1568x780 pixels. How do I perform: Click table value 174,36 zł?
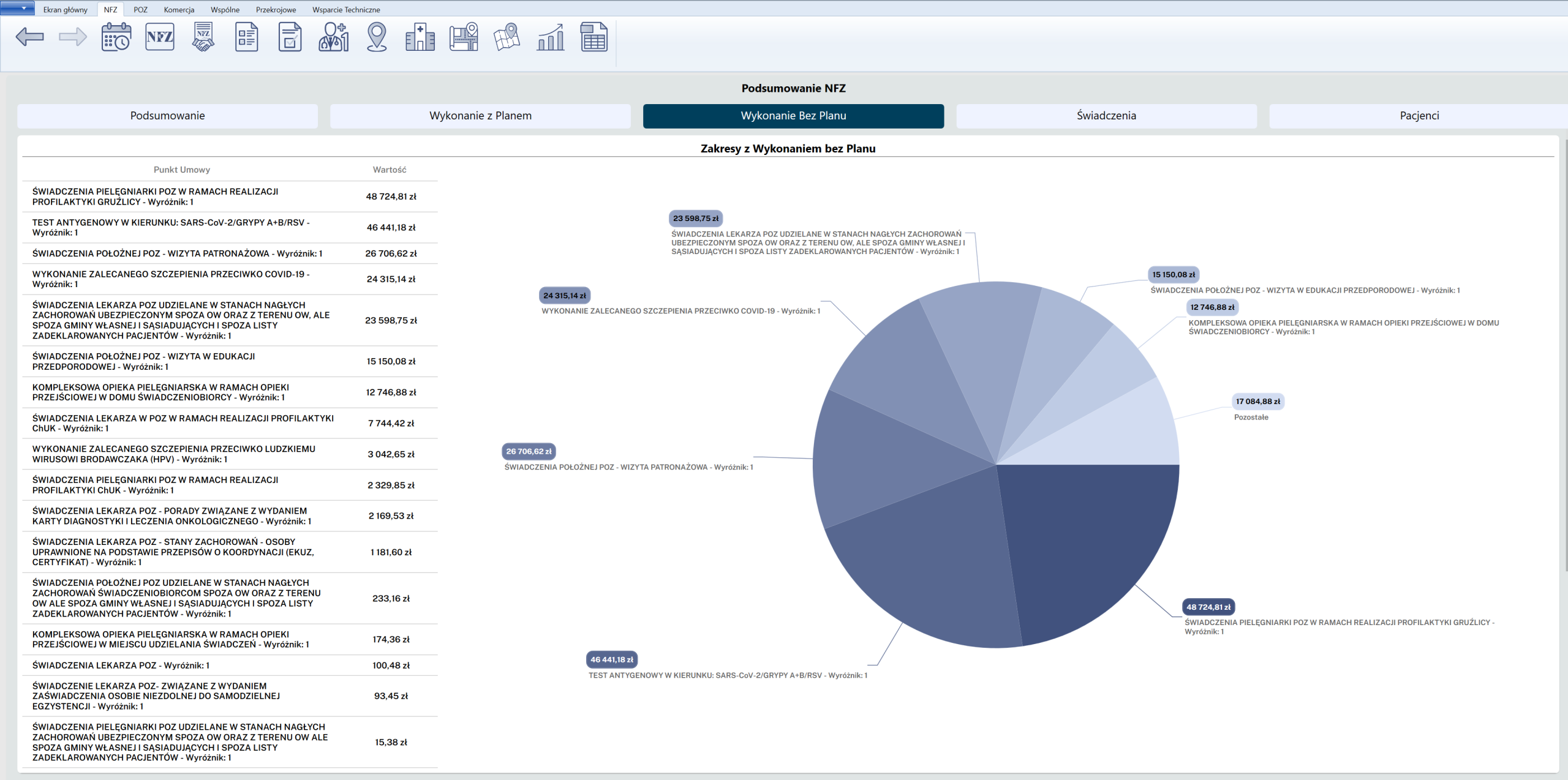click(x=391, y=639)
